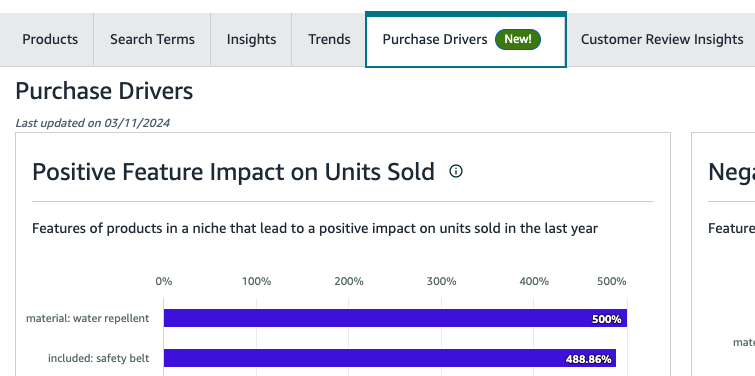Click the partially visible Negative feature panel heading
The height and width of the screenshot is (376, 755).
(731, 172)
